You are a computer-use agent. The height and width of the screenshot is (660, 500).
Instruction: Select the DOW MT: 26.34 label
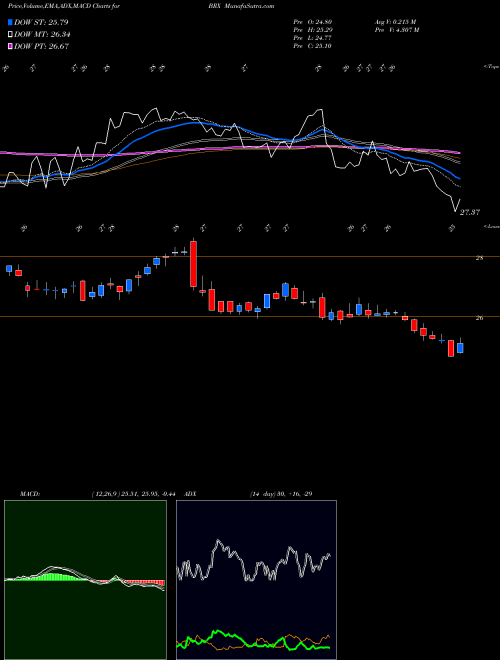[x=42, y=34]
